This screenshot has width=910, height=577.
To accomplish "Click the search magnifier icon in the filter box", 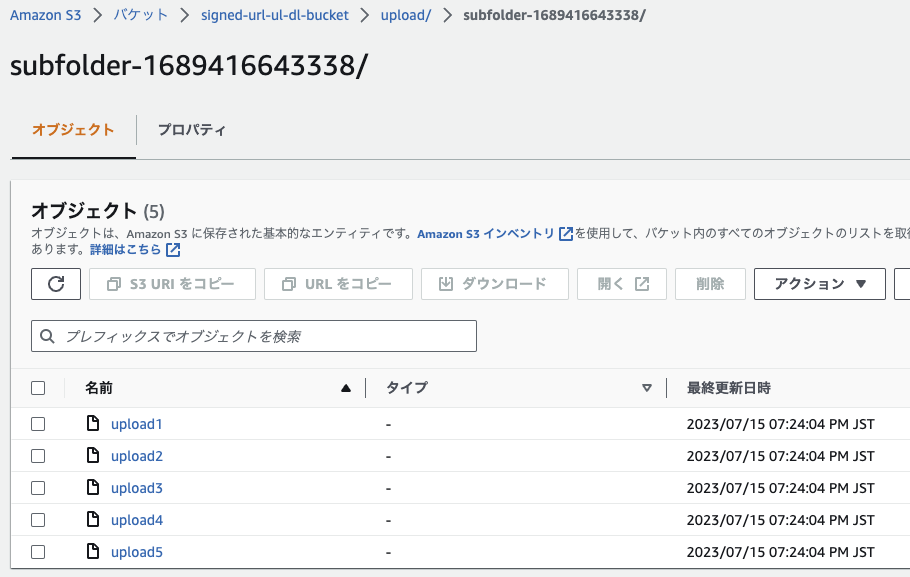I will (47, 335).
